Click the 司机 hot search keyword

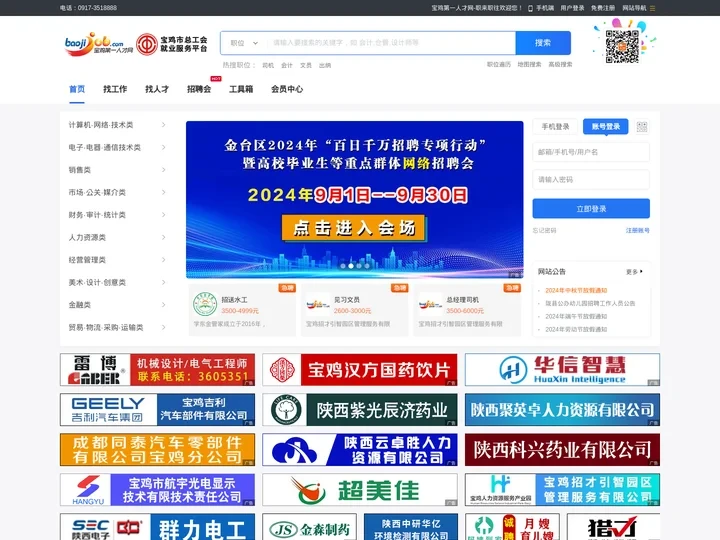[x=268, y=65]
